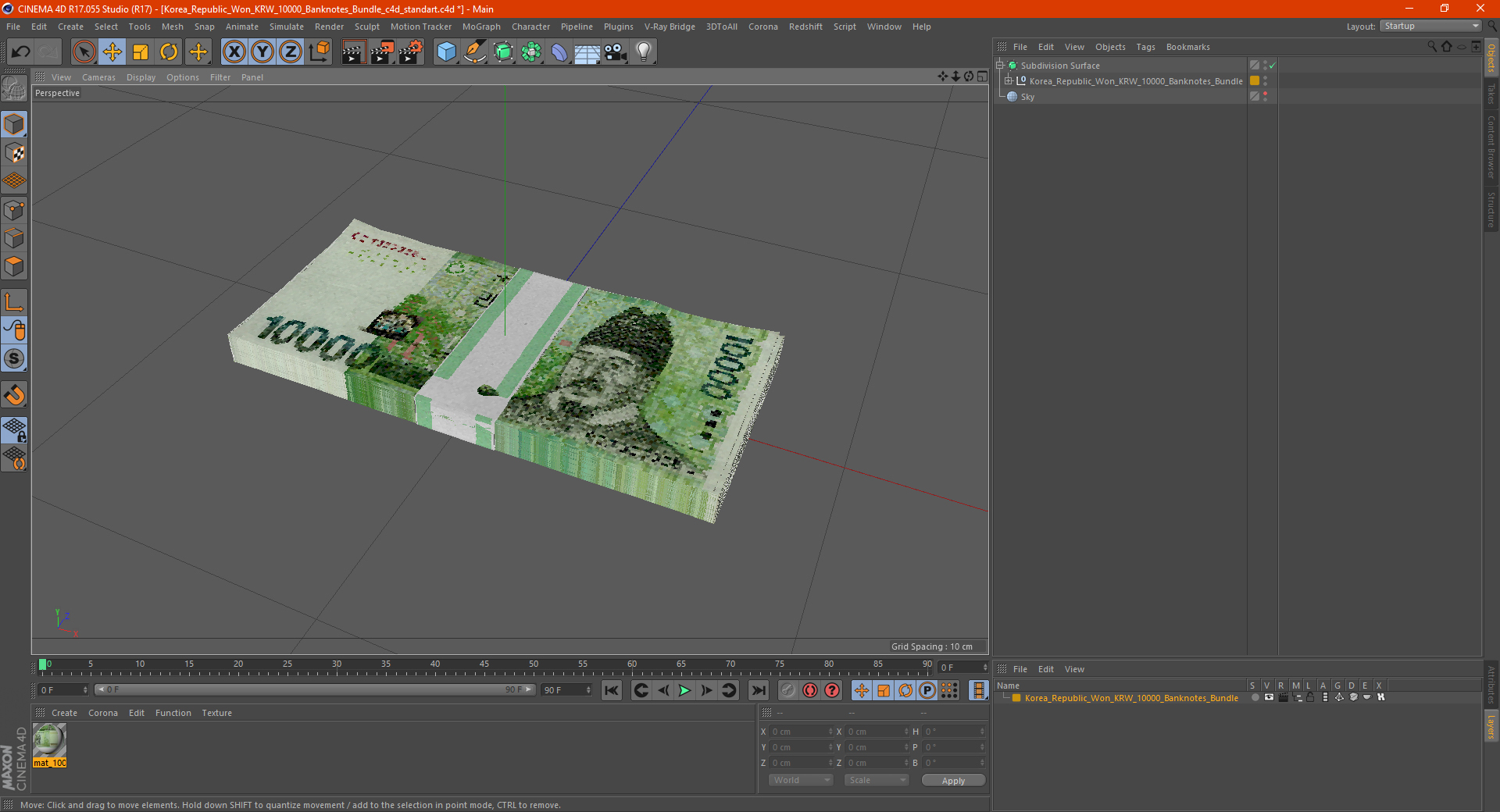Open the vertical Content Browser tab

pos(1491,148)
